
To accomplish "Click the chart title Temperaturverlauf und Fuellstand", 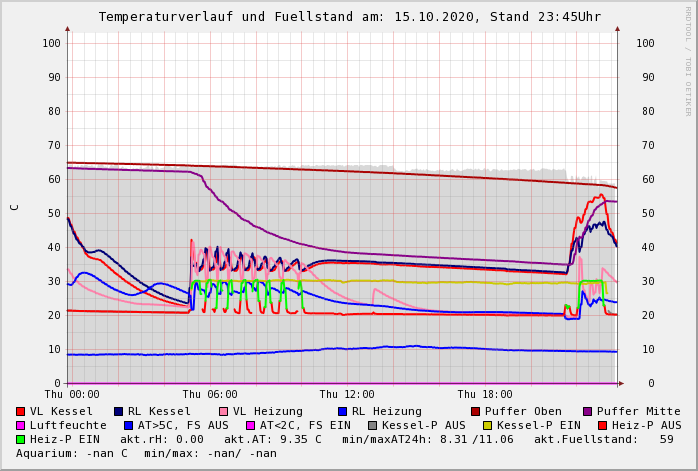I will click(x=349, y=17).
